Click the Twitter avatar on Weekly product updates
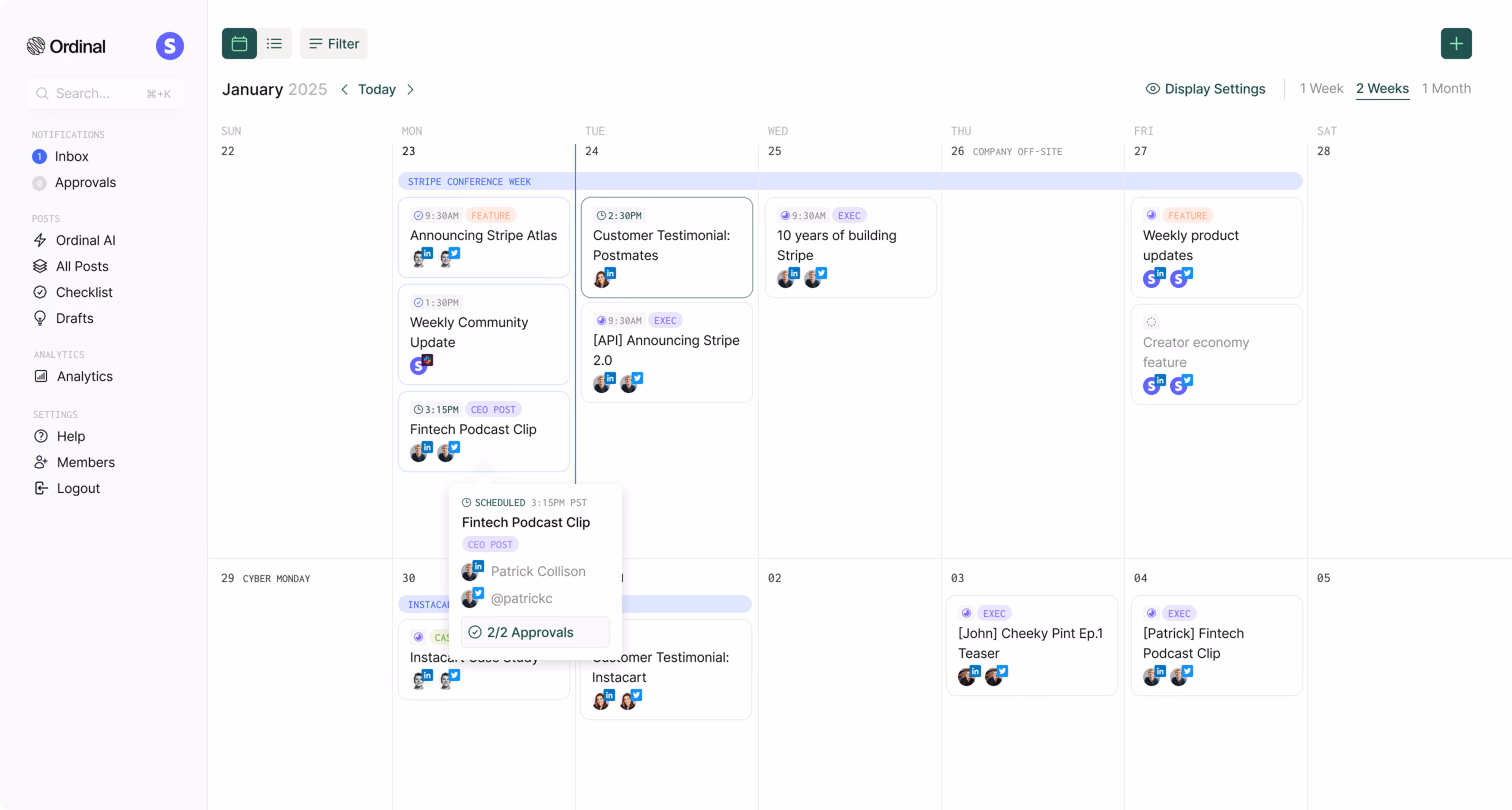The image size is (1512, 810). tap(1180, 277)
